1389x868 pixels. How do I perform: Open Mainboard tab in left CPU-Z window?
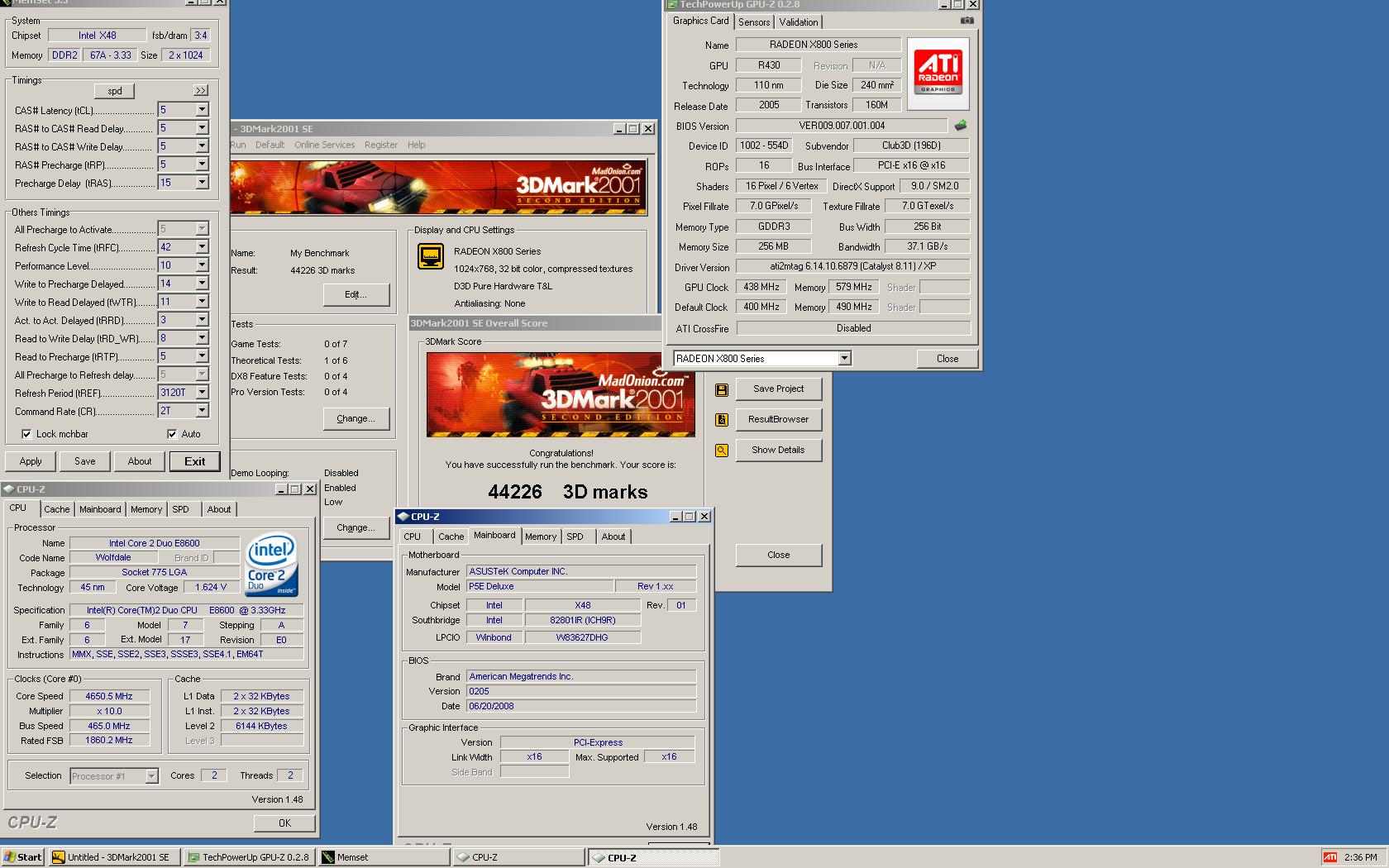100,509
